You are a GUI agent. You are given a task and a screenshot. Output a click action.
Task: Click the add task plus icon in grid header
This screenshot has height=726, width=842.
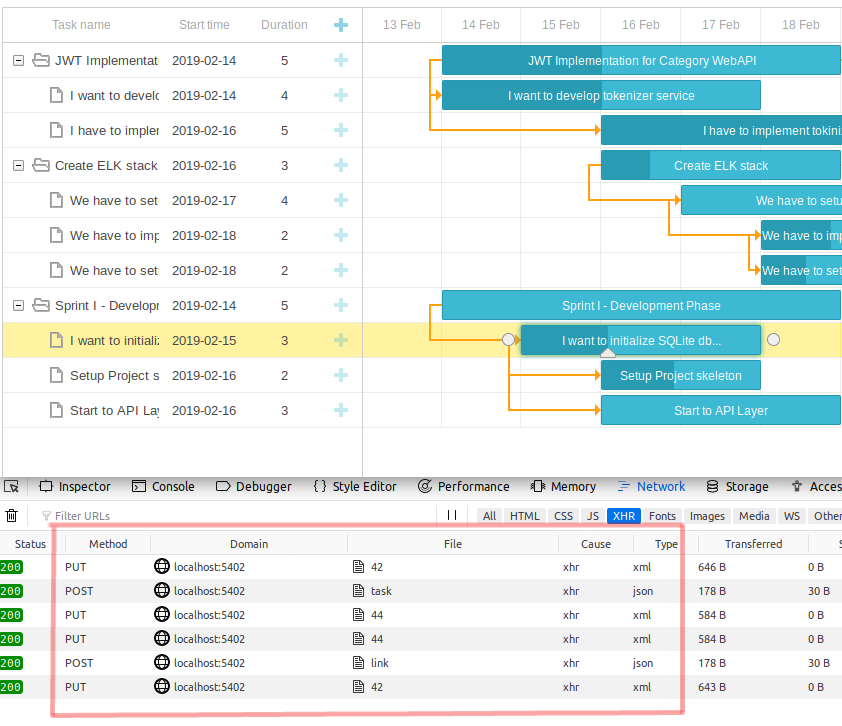[x=341, y=25]
